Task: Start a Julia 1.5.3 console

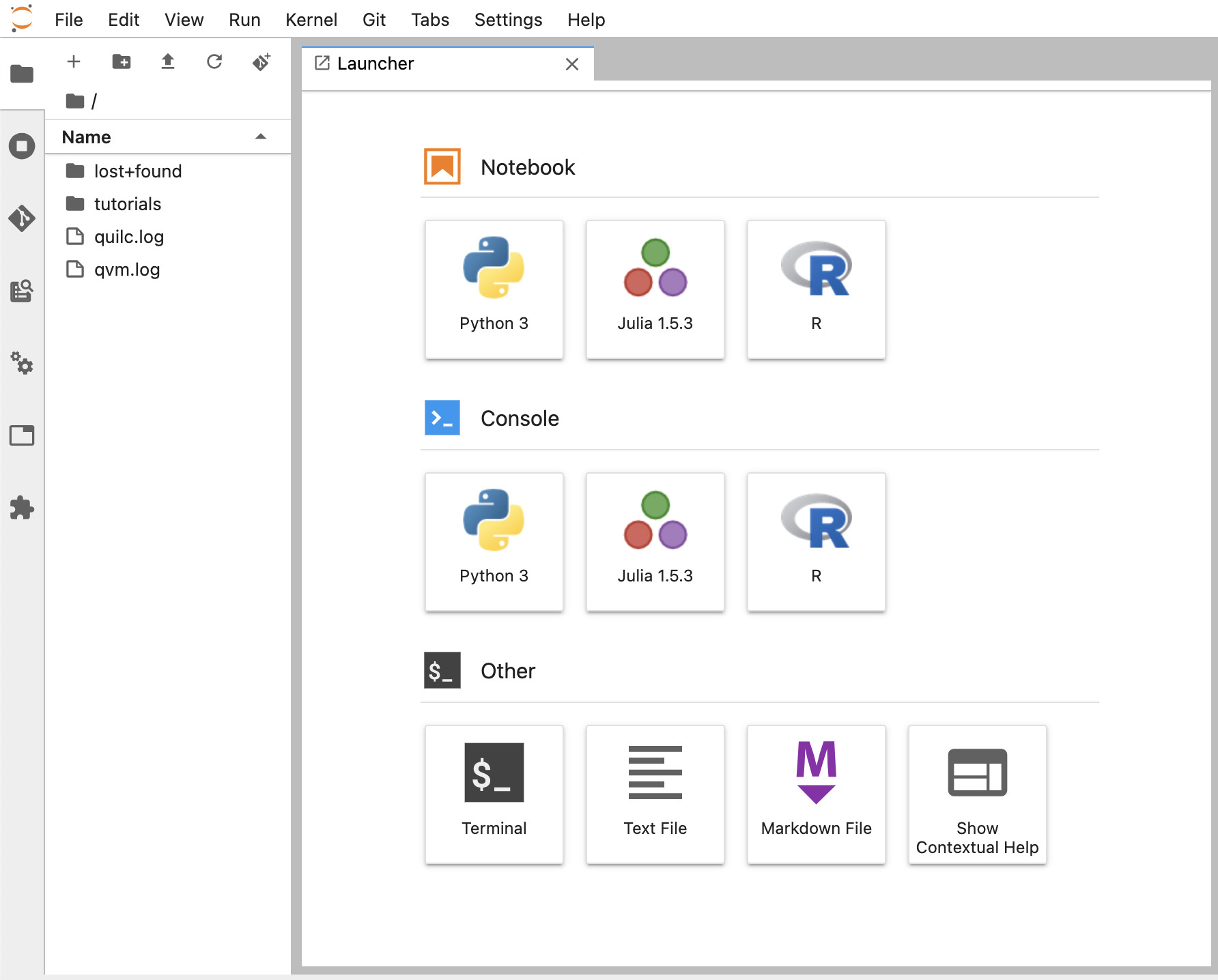Action: point(655,542)
